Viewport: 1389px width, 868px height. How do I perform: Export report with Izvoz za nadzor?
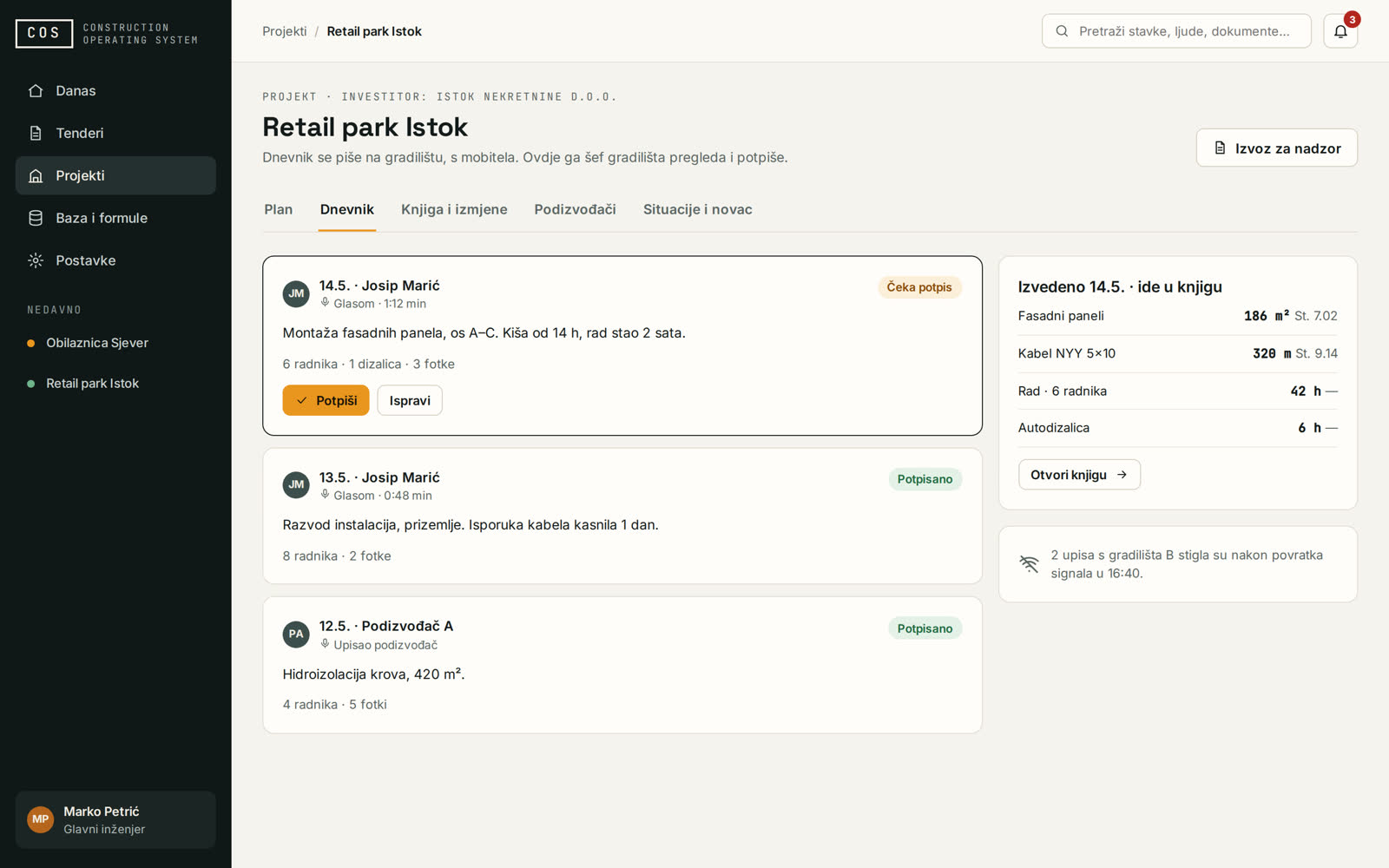coord(1276,148)
